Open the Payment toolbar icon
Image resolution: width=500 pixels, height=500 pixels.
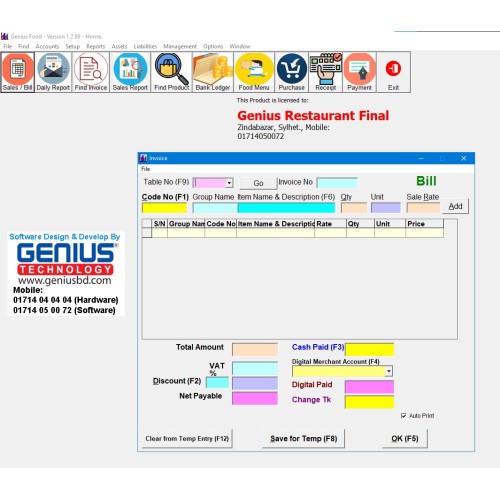[359, 72]
